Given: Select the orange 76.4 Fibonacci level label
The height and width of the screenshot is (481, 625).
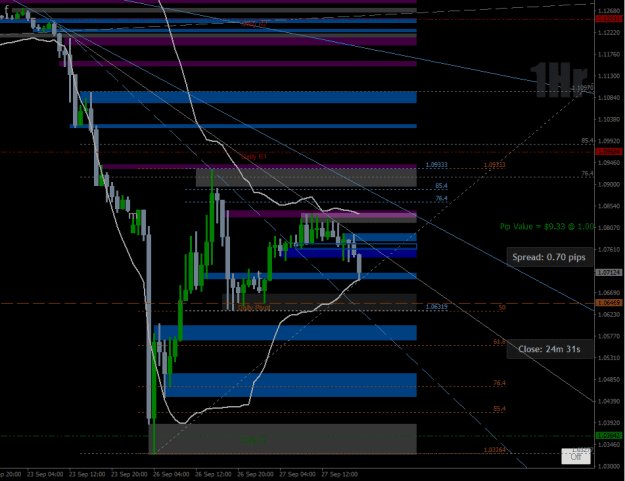Looking at the screenshot, I should point(499,383).
